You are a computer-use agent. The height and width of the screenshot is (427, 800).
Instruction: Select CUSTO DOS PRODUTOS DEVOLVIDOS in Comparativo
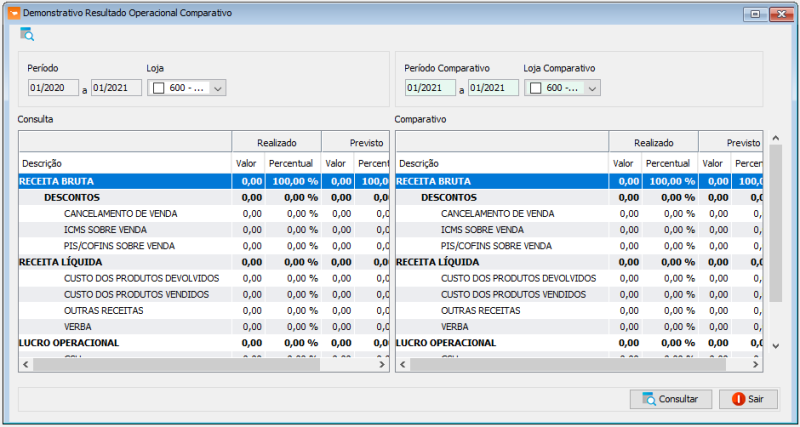579,279
